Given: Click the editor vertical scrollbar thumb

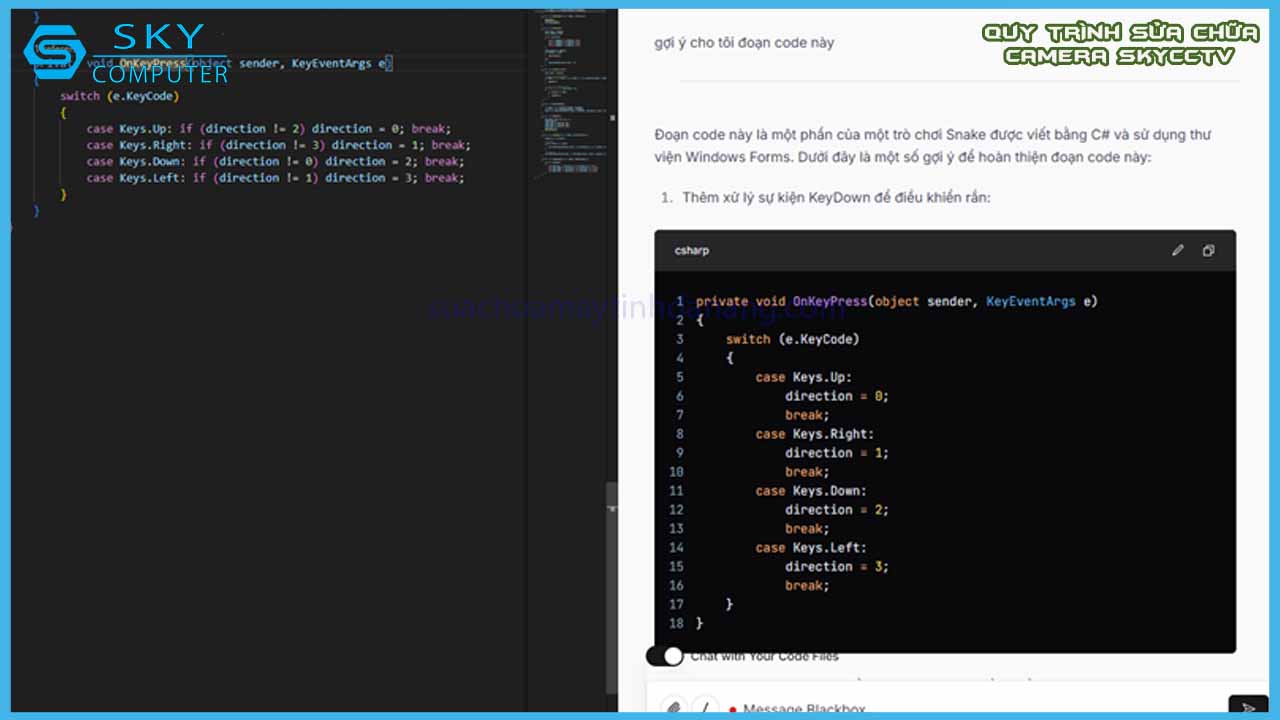Looking at the screenshot, I should click(x=612, y=588).
